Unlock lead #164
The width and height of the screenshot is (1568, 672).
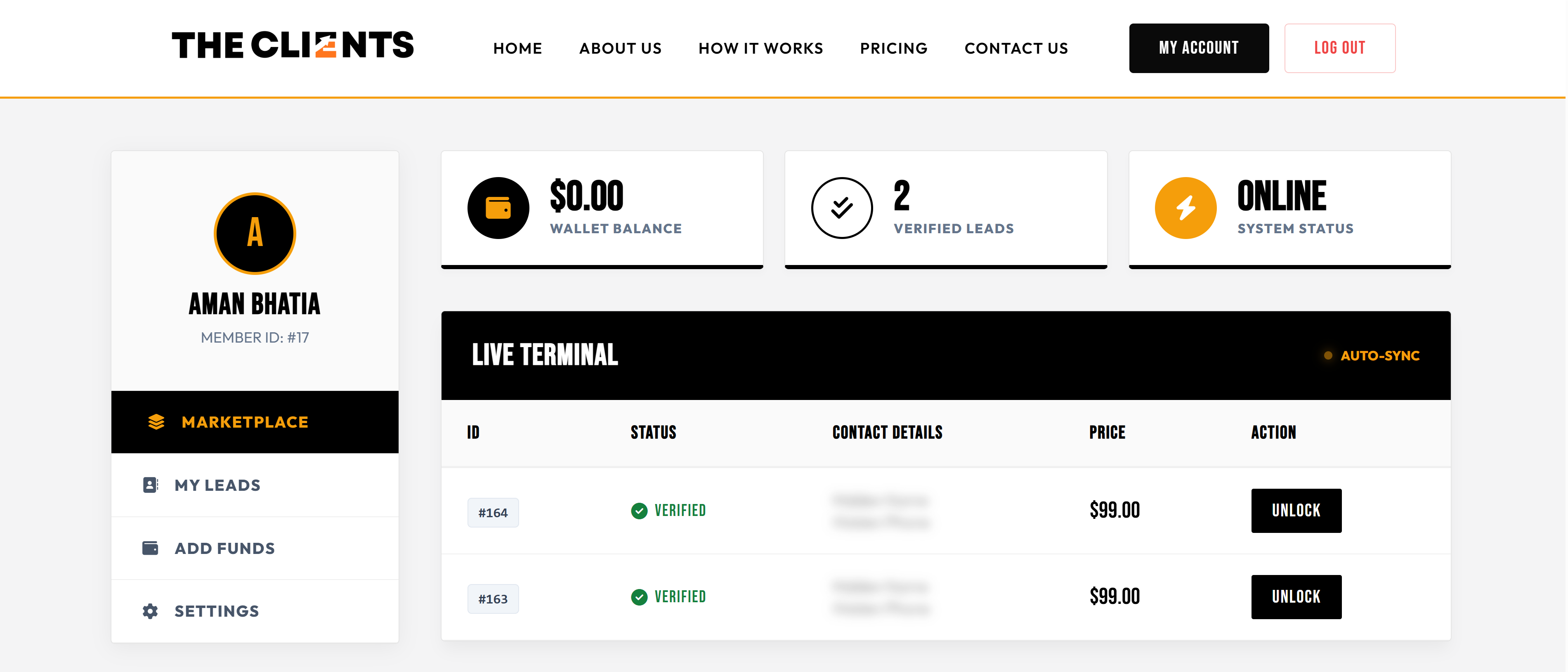[1296, 511]
